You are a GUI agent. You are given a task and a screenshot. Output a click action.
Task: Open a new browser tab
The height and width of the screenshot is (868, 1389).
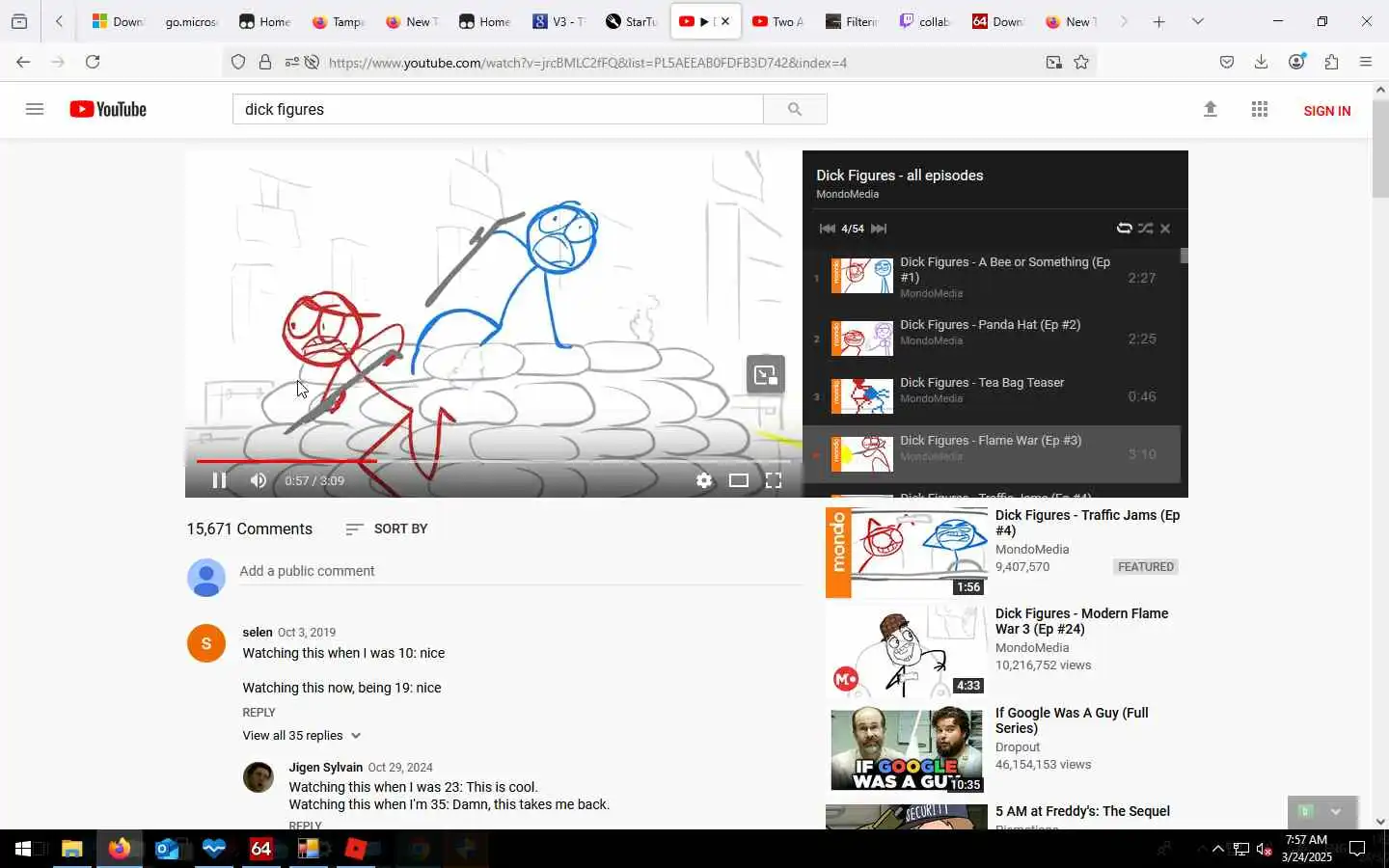tap(1159, 21)
